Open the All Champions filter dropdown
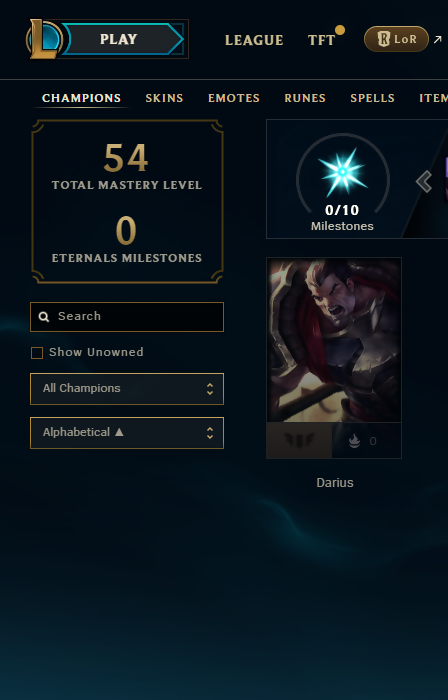448x700 pixels. pyautogui.click(x=127, y=389)
